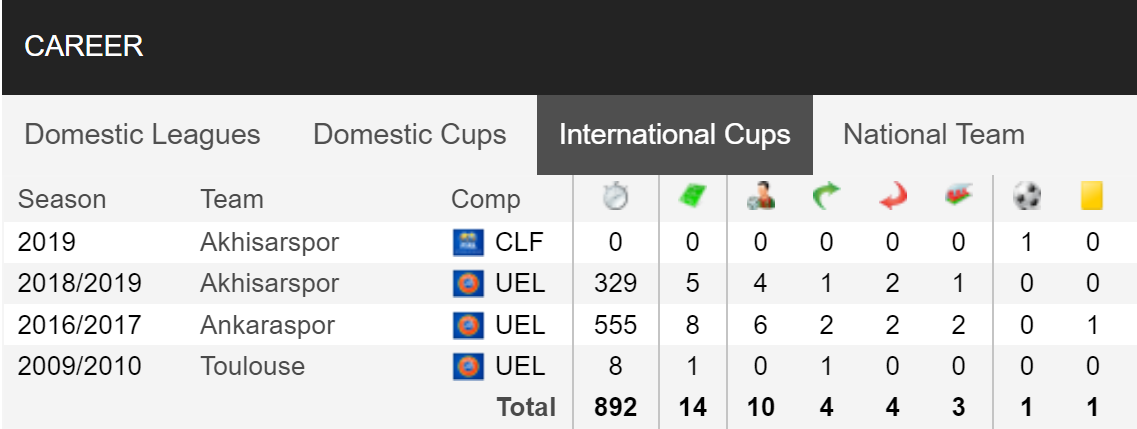The width and height of the screenshot is (1137, 429).
Task: Click the red substituted-out arrow icon
Action: point(893,197)
